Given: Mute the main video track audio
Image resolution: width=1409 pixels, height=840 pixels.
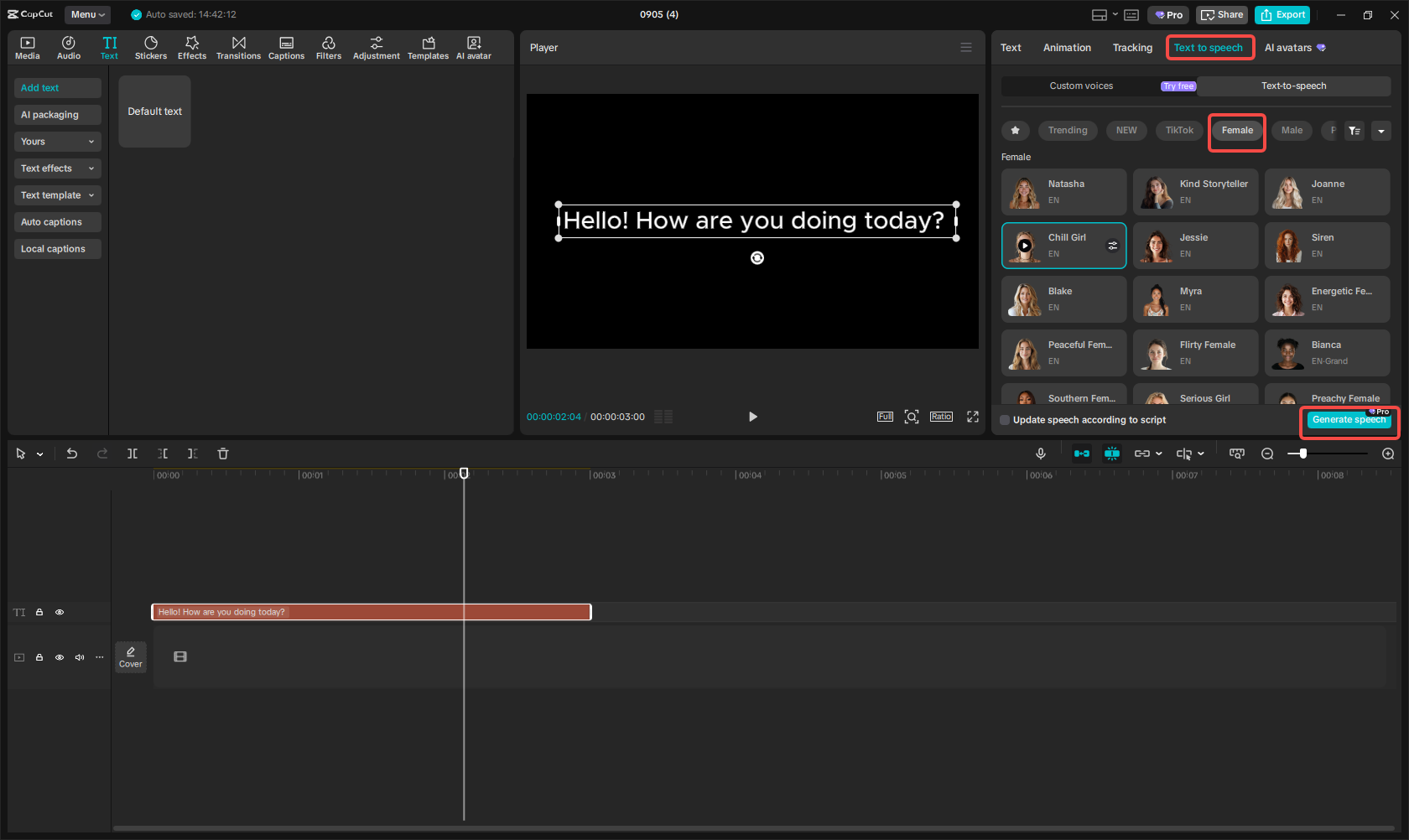Looking at the screenshot, I should coord(80,657).
